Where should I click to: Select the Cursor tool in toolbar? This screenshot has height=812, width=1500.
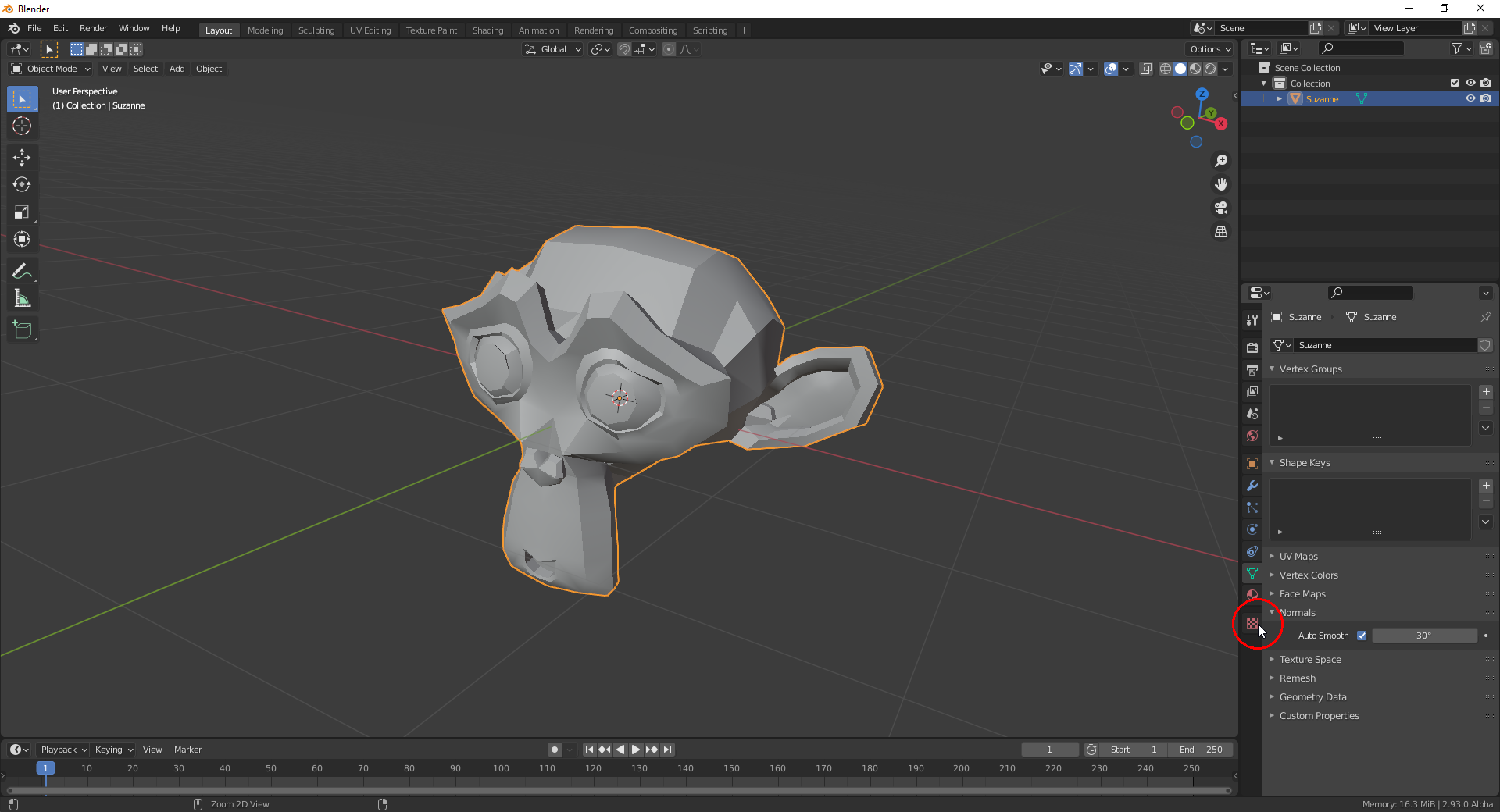point(22,126)
